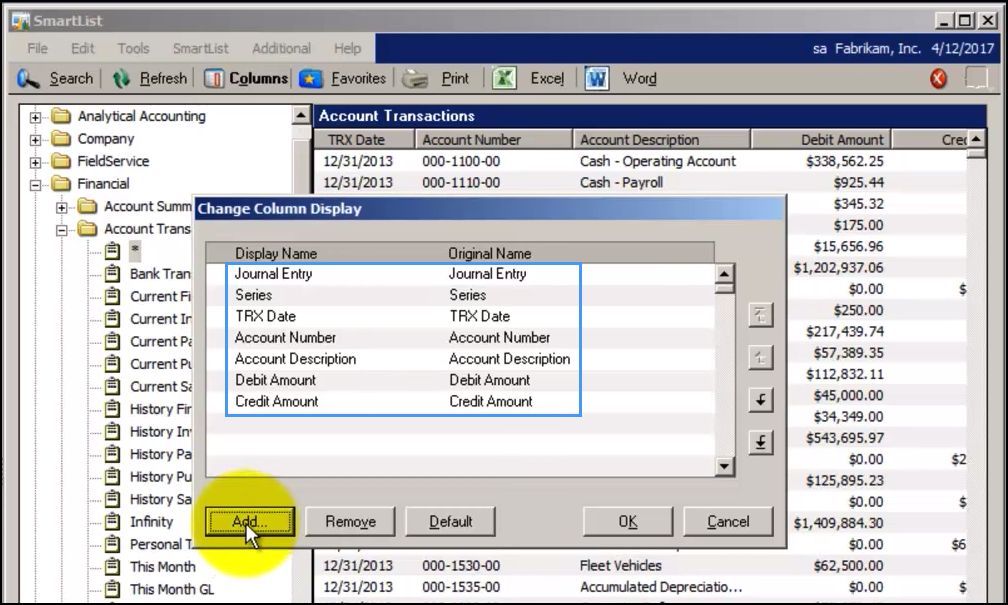Viewport: 1008px width, 605px height.
Task: Click the Refresh toolbar icon
Action: click(x=121, y=79)
